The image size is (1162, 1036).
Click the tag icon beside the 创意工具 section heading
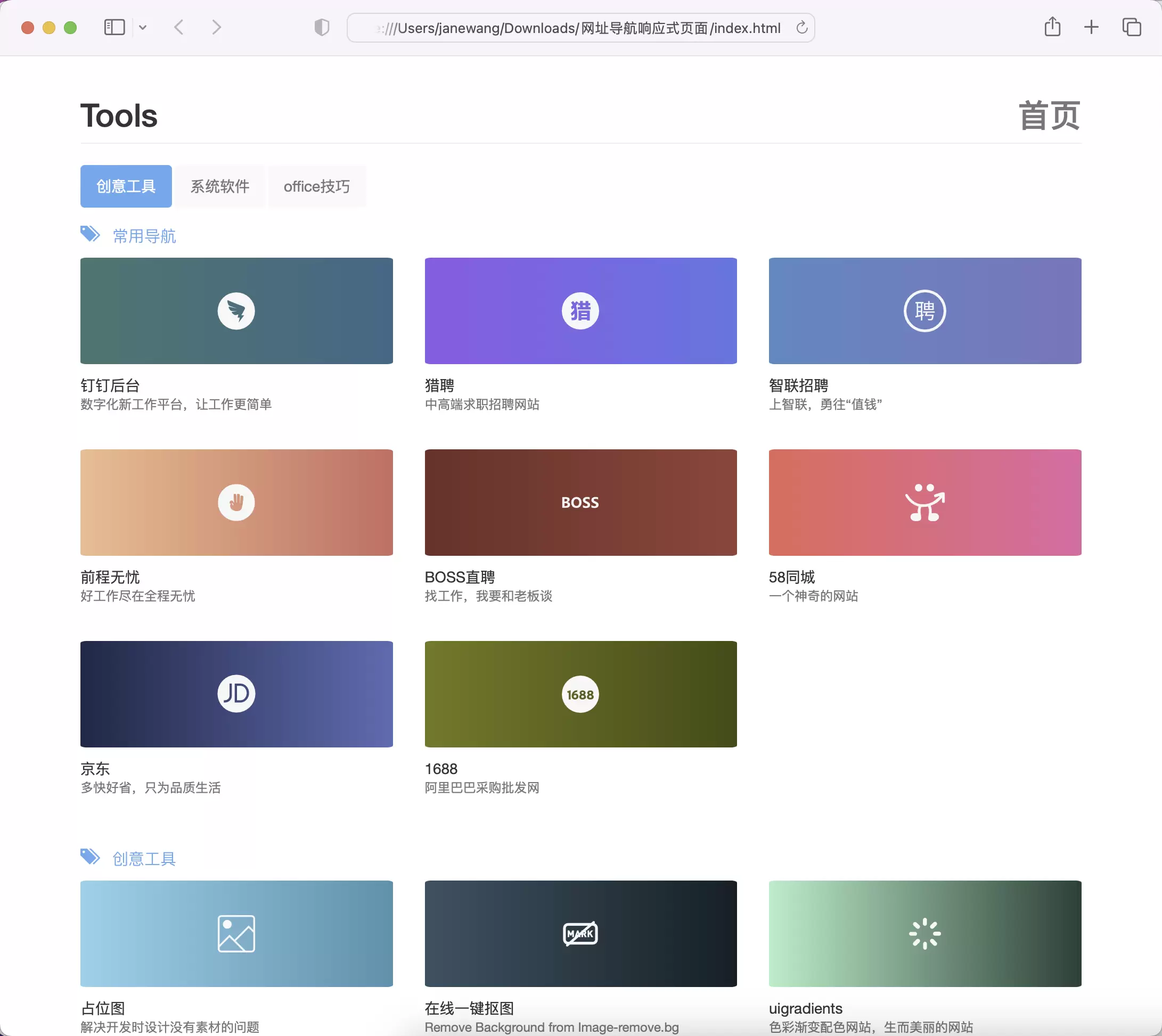(x=90, y=857)
